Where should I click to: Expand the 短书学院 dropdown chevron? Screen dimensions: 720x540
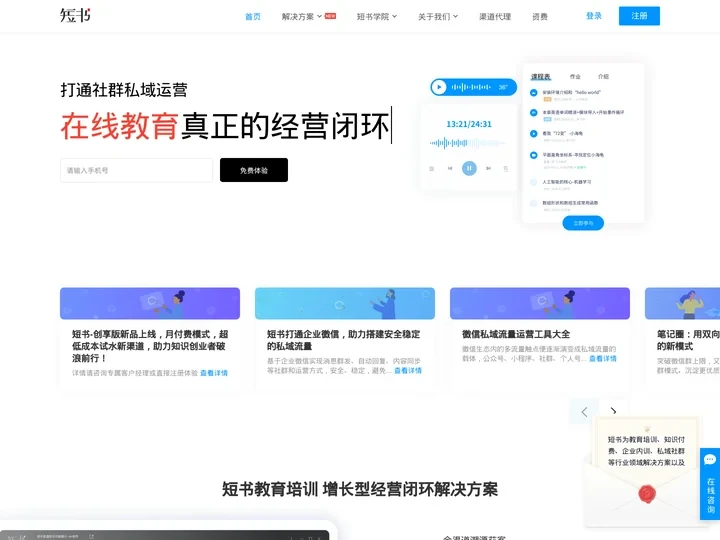tap(394, 17)
